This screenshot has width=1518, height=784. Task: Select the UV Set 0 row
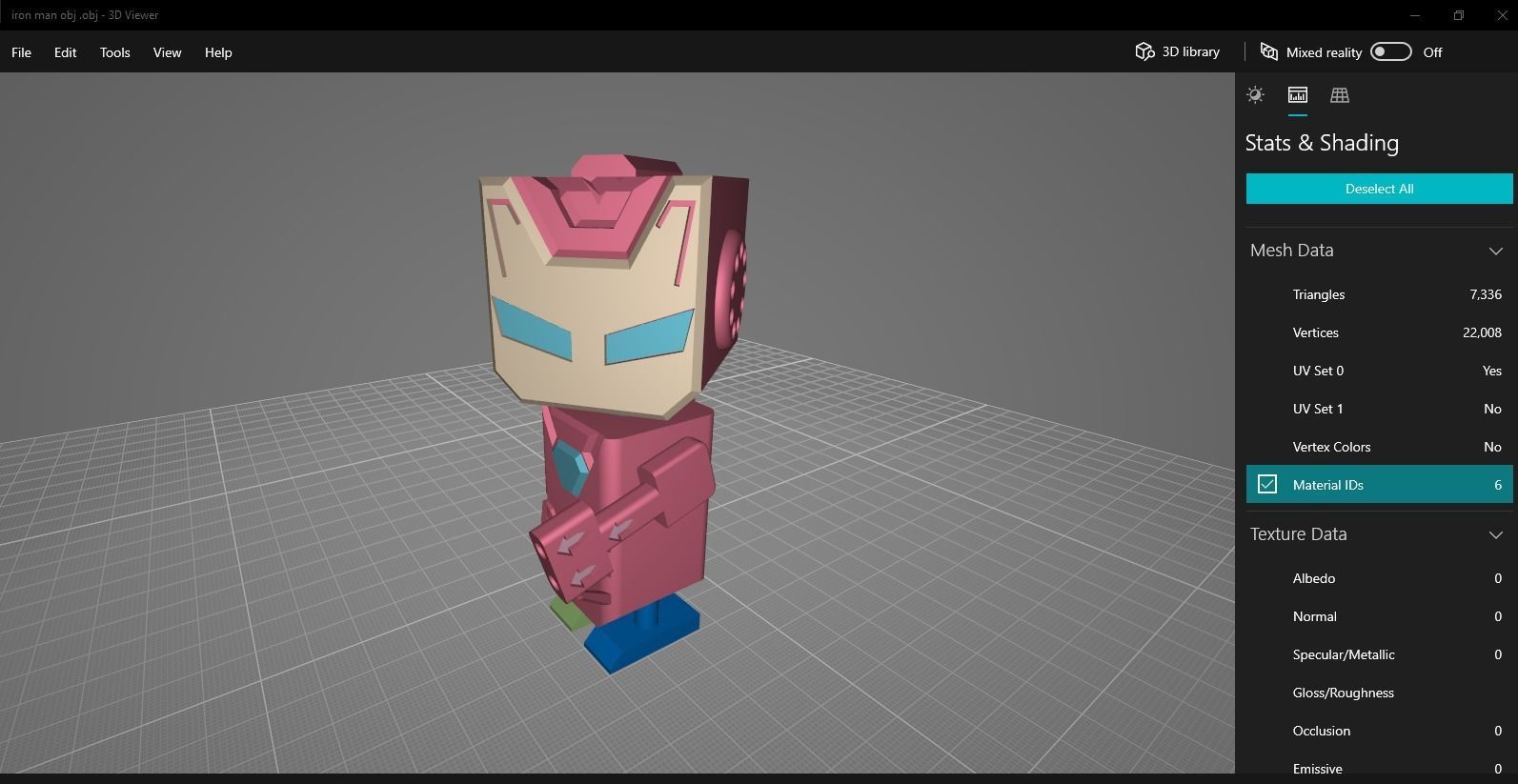click(1379, 371)
